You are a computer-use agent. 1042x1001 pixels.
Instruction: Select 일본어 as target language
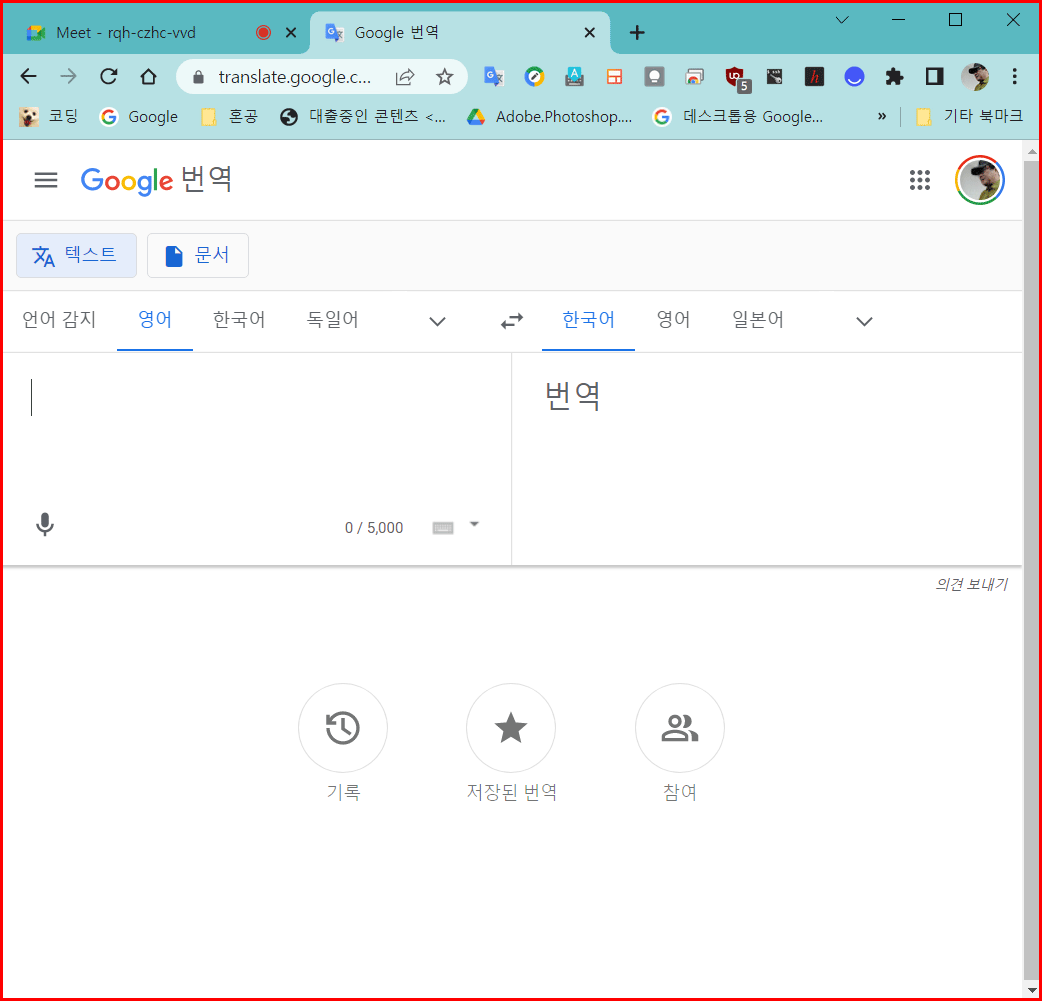[x=758, y=320]
